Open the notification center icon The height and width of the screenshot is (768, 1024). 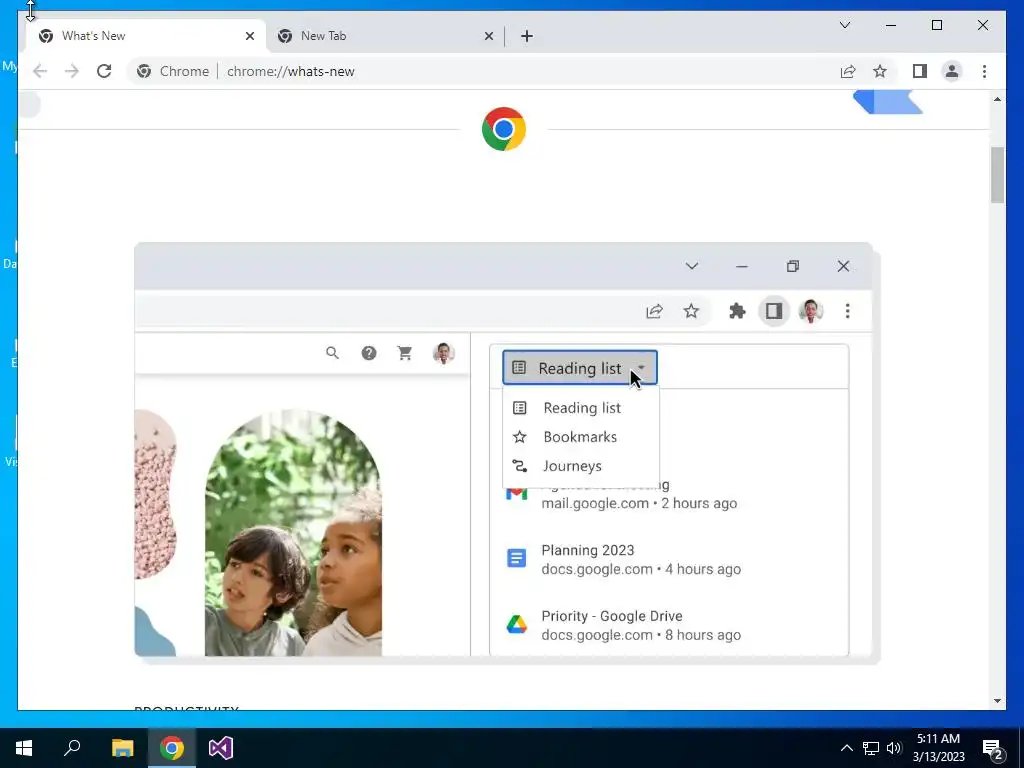993,748
